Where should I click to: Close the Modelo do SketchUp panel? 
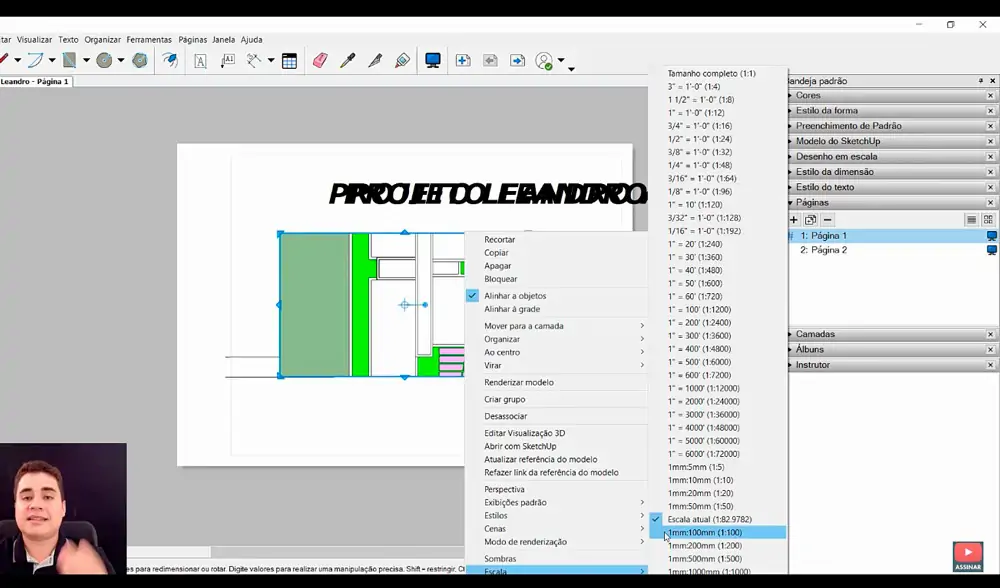990,142
